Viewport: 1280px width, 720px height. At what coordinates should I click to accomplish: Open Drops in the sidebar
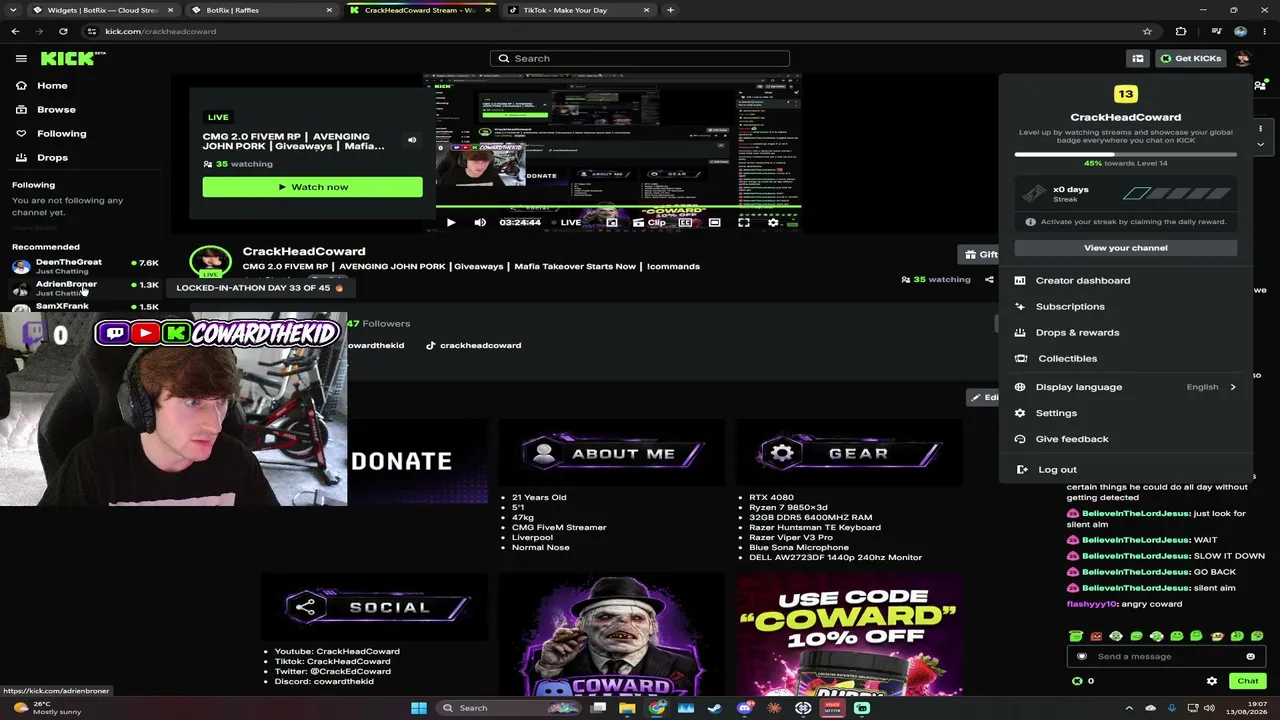pyautogui.click(x=52, y=157)
